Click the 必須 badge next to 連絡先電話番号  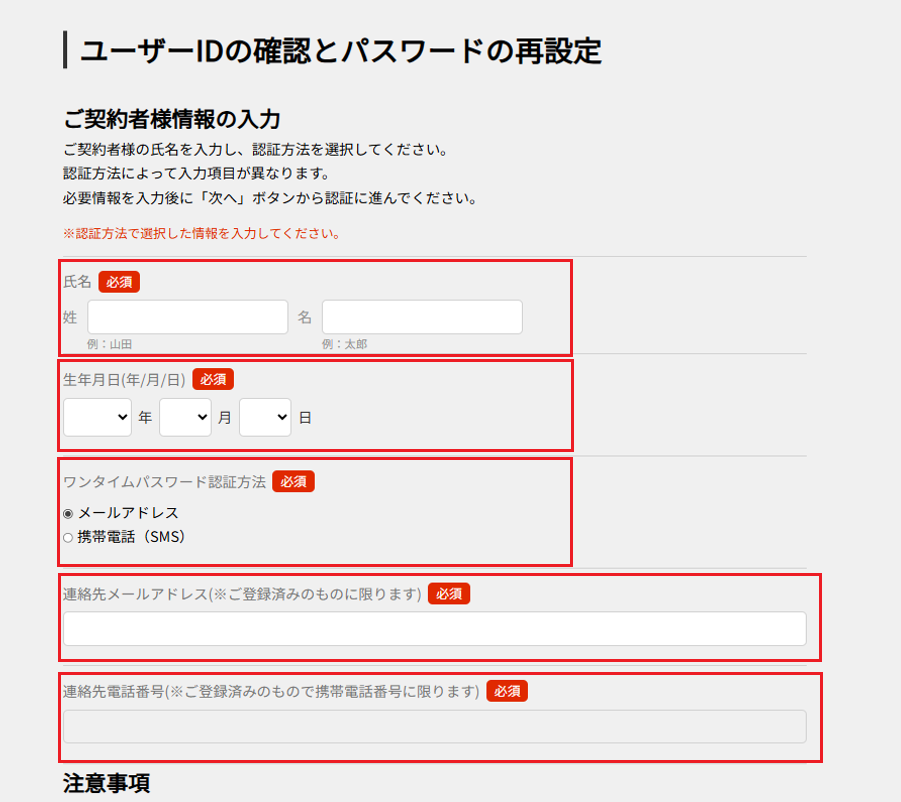coord(506,690)
